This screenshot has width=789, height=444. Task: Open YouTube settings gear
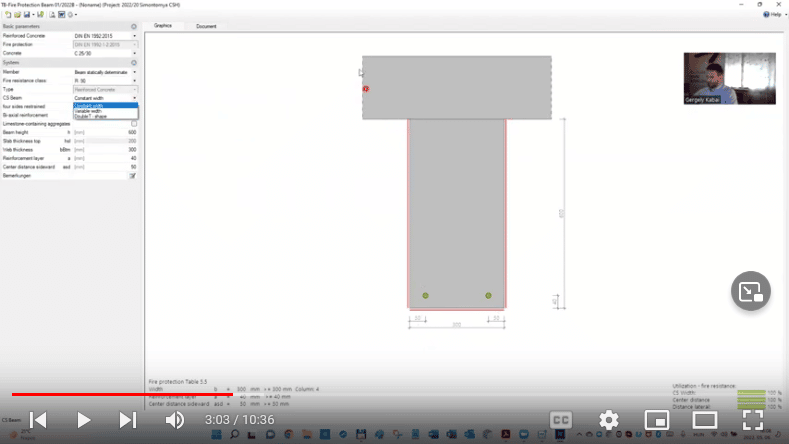point(608,420)
